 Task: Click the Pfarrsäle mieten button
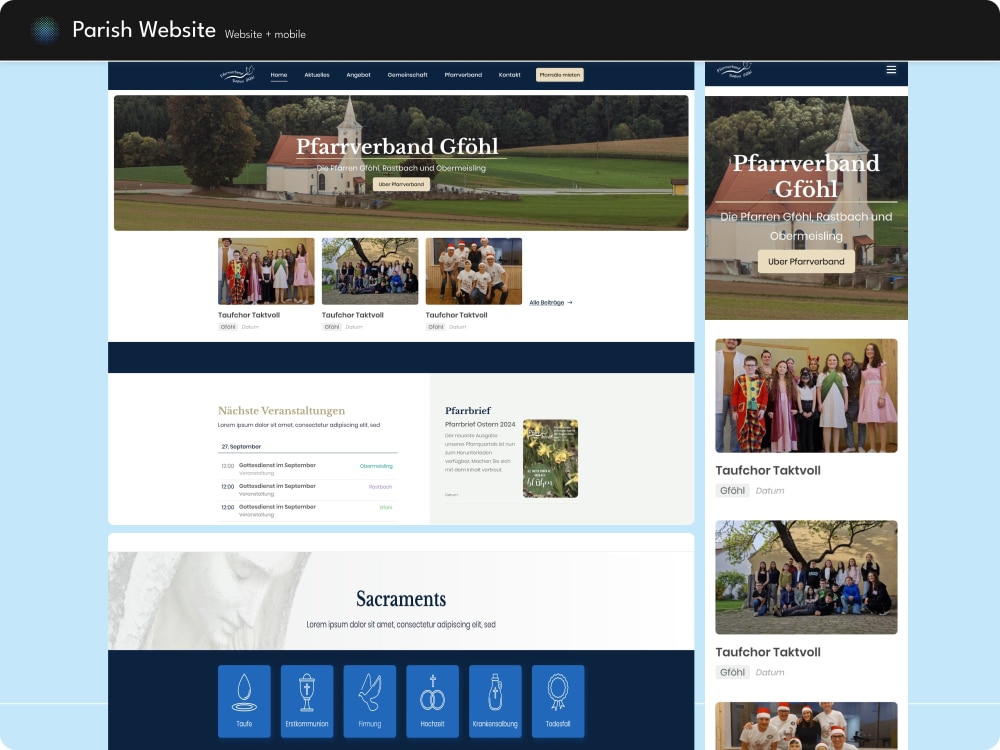[x=560, y=75]
